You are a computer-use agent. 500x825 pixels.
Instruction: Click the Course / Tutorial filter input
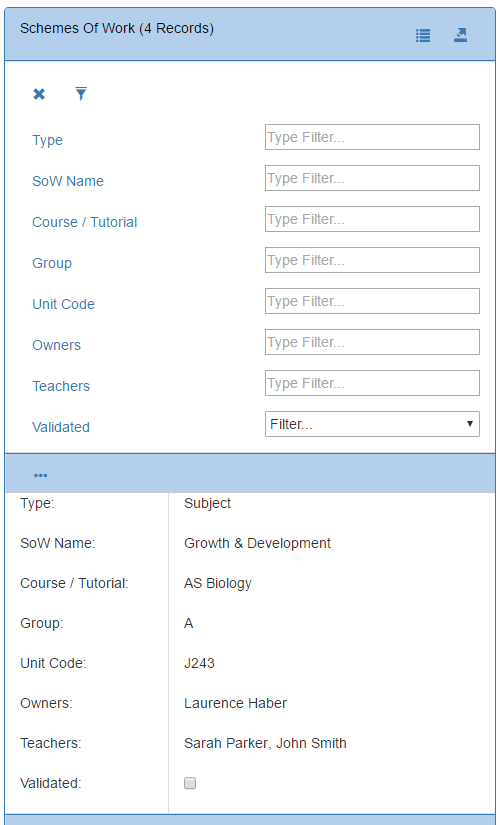tap(372, 219)
